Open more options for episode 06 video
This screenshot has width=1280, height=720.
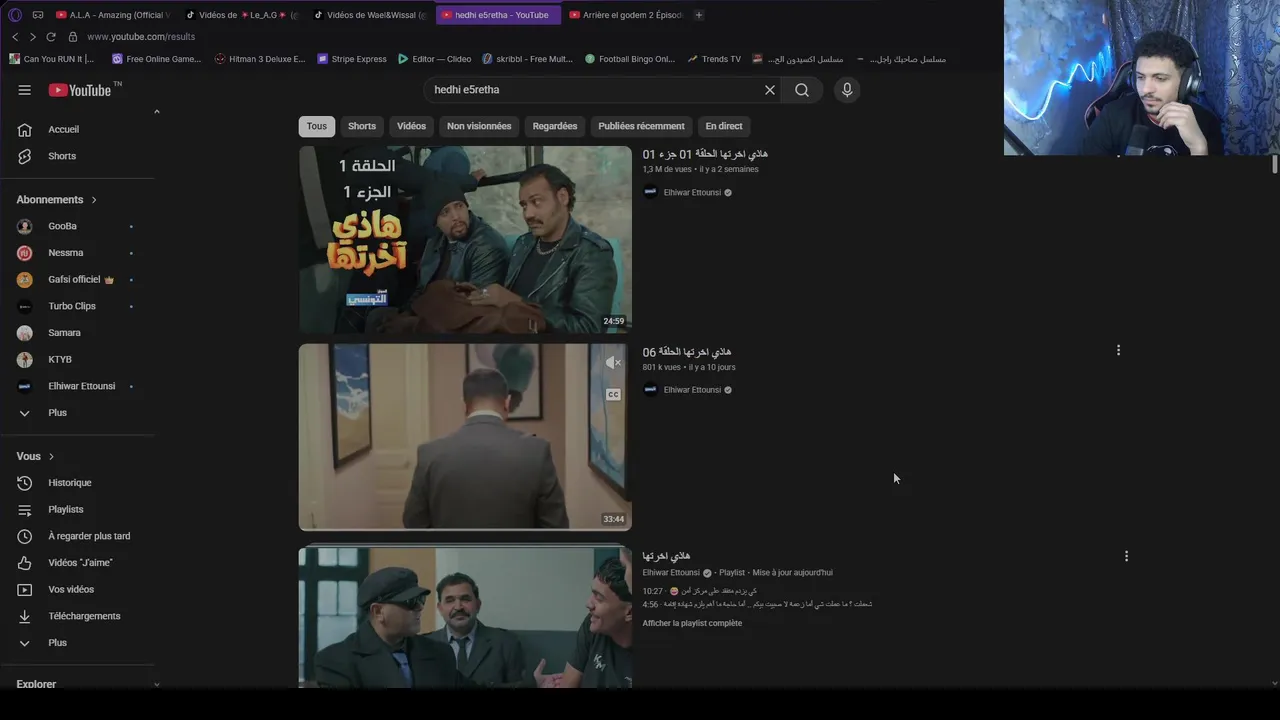[x=1118, y=350]
